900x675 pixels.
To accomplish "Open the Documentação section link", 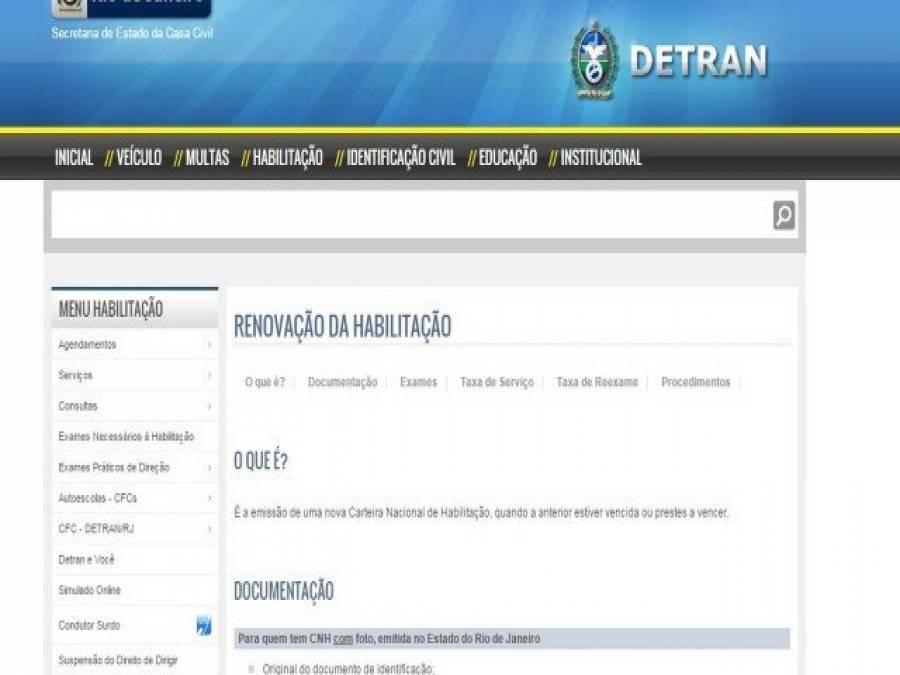I will tap(342, 381).
